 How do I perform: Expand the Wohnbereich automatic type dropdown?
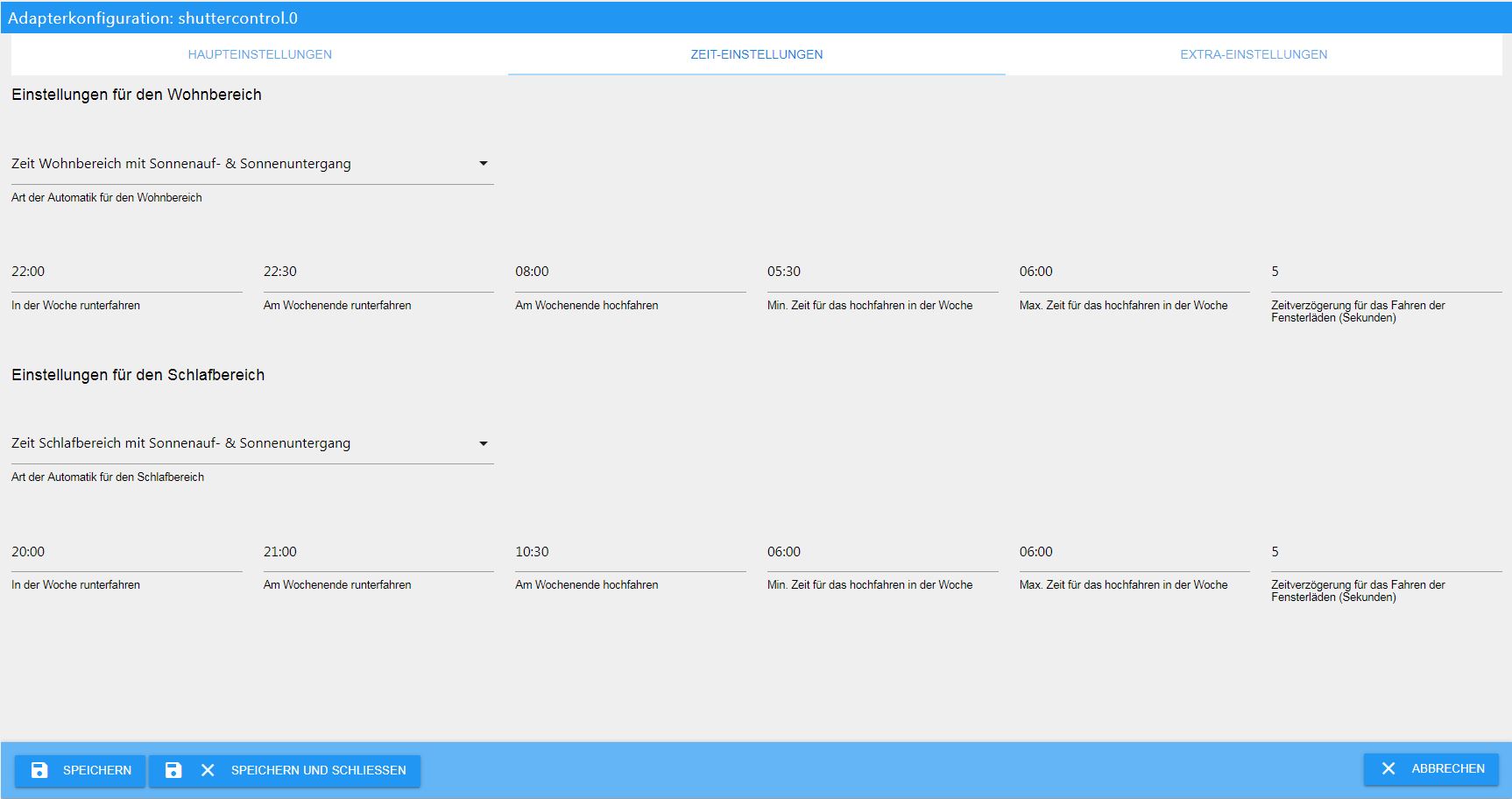point(252,164)
